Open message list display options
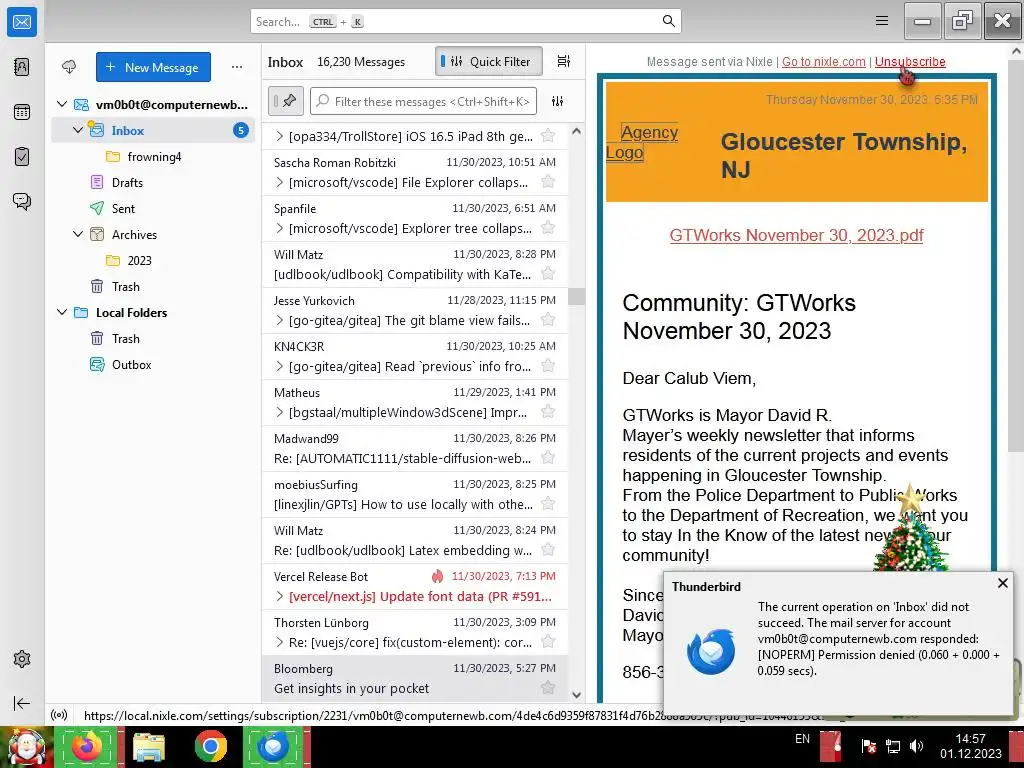This screenshot has height=768, width=1024. click(x=564, y=61)
